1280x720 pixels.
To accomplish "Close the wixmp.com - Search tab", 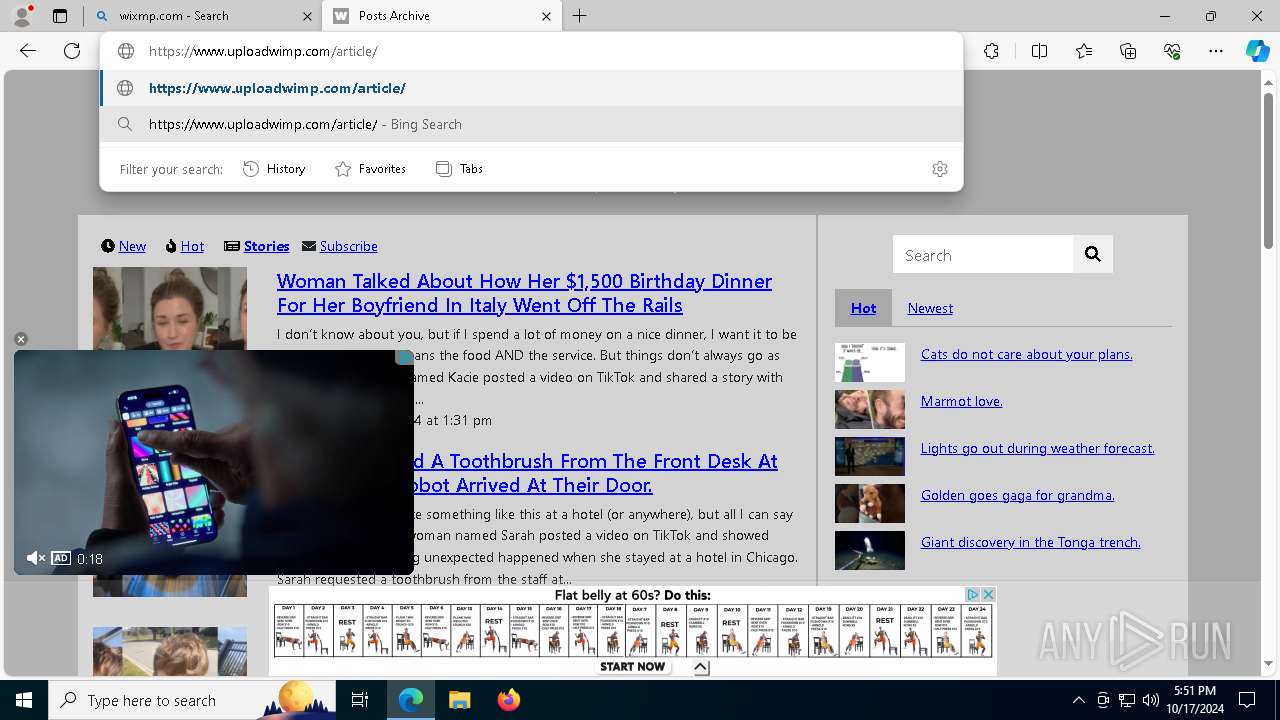I will pyautogui.click(x=306, y=16).
